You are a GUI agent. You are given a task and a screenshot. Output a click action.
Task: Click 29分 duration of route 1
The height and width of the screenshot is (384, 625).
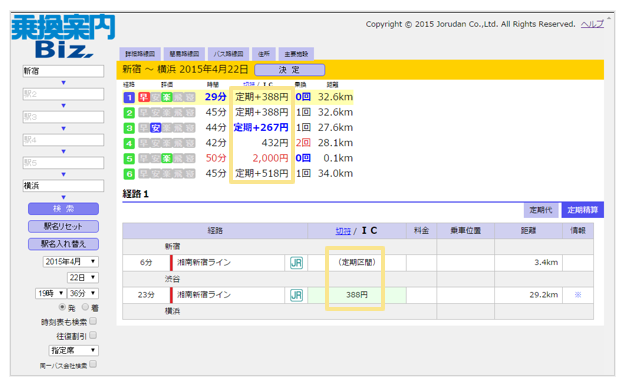point(216,97)
